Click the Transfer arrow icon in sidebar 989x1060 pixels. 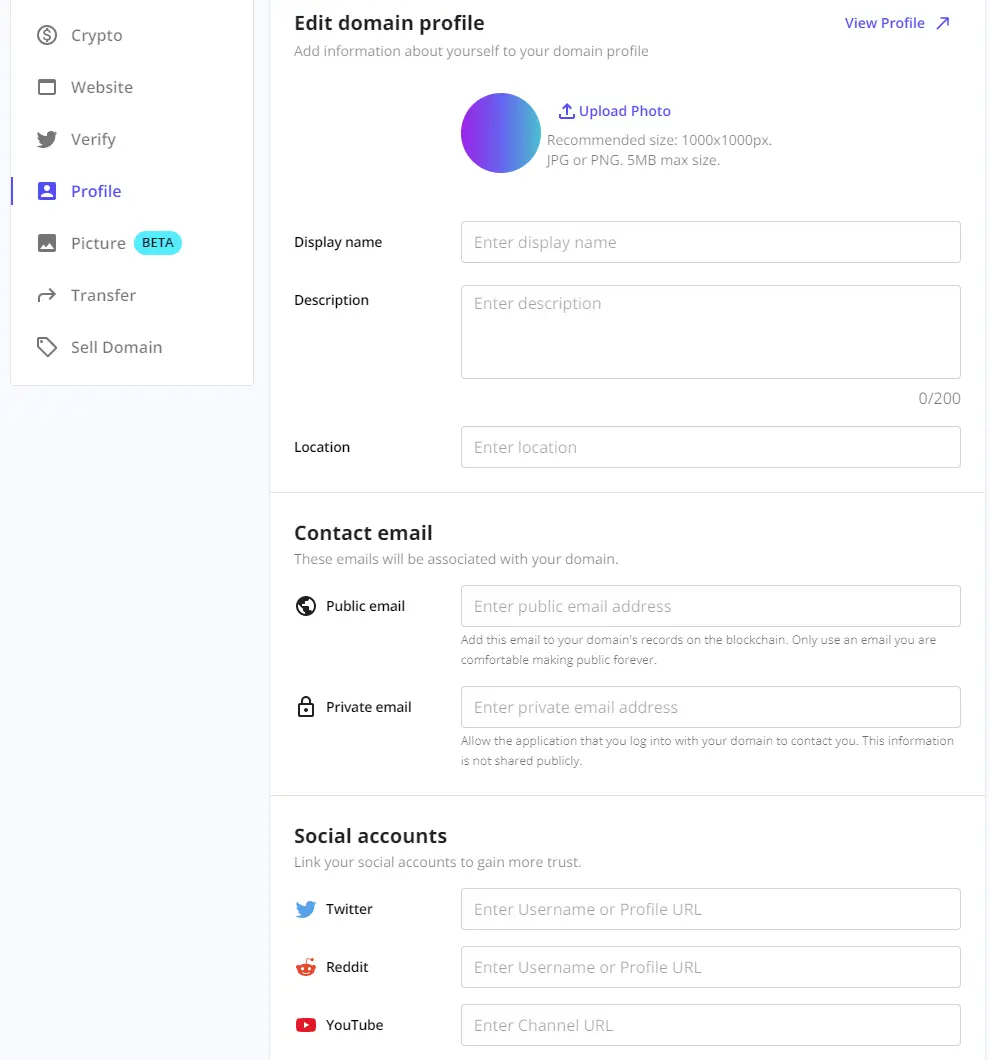tap(47, 295)
